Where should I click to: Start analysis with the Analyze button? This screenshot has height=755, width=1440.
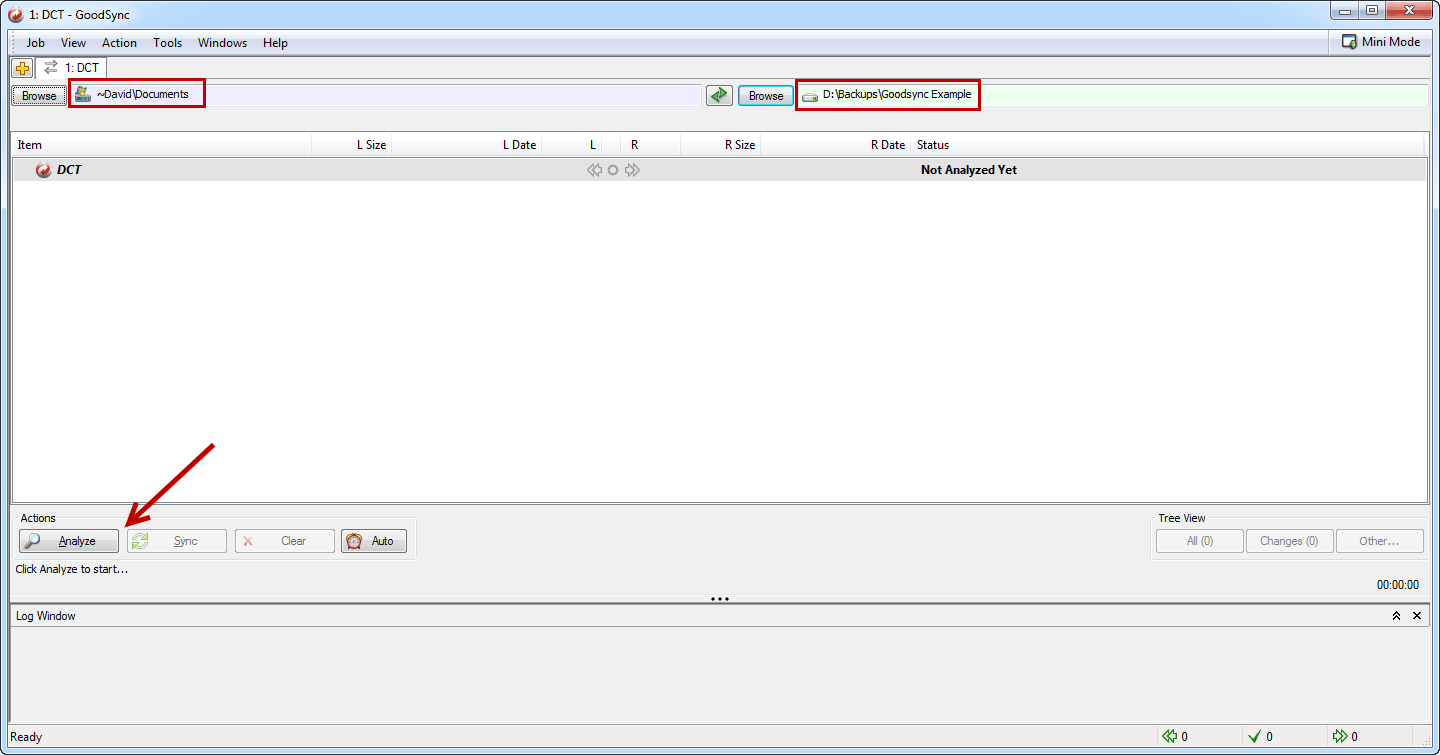[x=69, y=541]
